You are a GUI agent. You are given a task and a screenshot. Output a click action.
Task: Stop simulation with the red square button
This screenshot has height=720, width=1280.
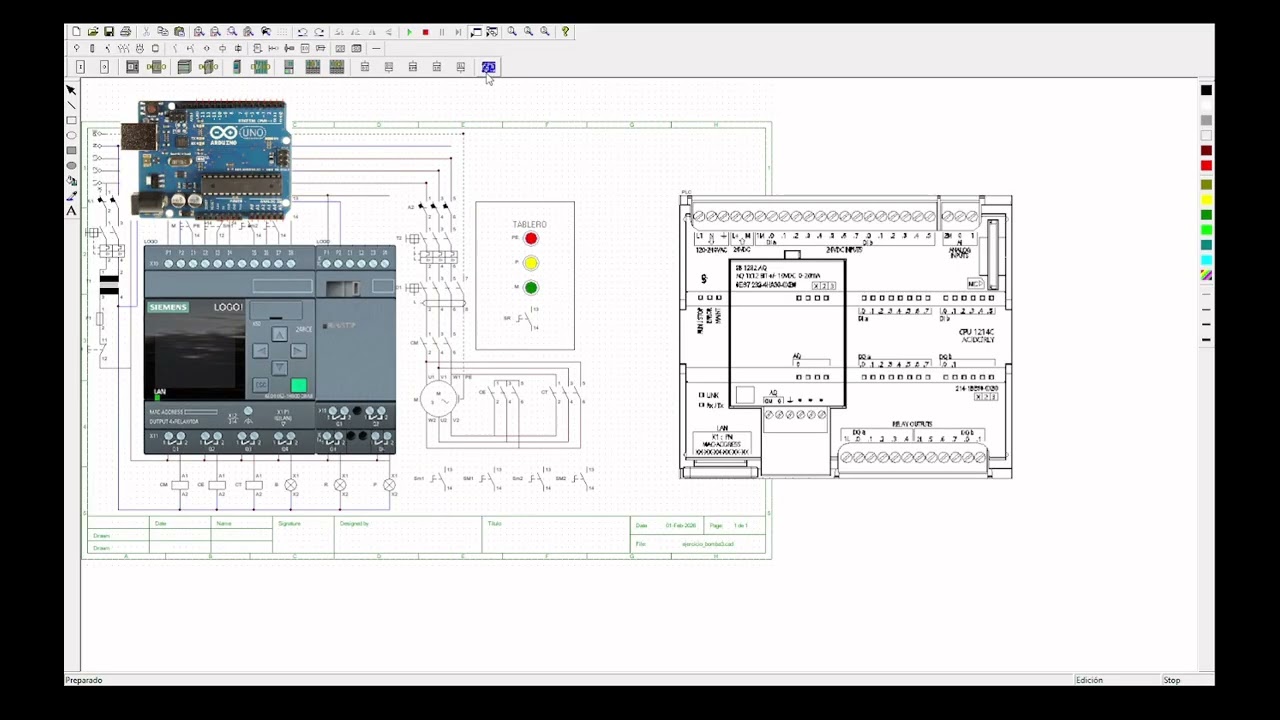coord(425,32)
